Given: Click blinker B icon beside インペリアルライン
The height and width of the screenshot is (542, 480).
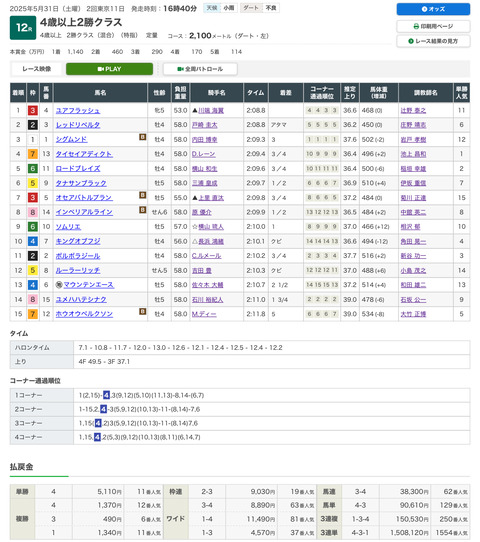Looking at the screenshot, I should coord(142,209).
